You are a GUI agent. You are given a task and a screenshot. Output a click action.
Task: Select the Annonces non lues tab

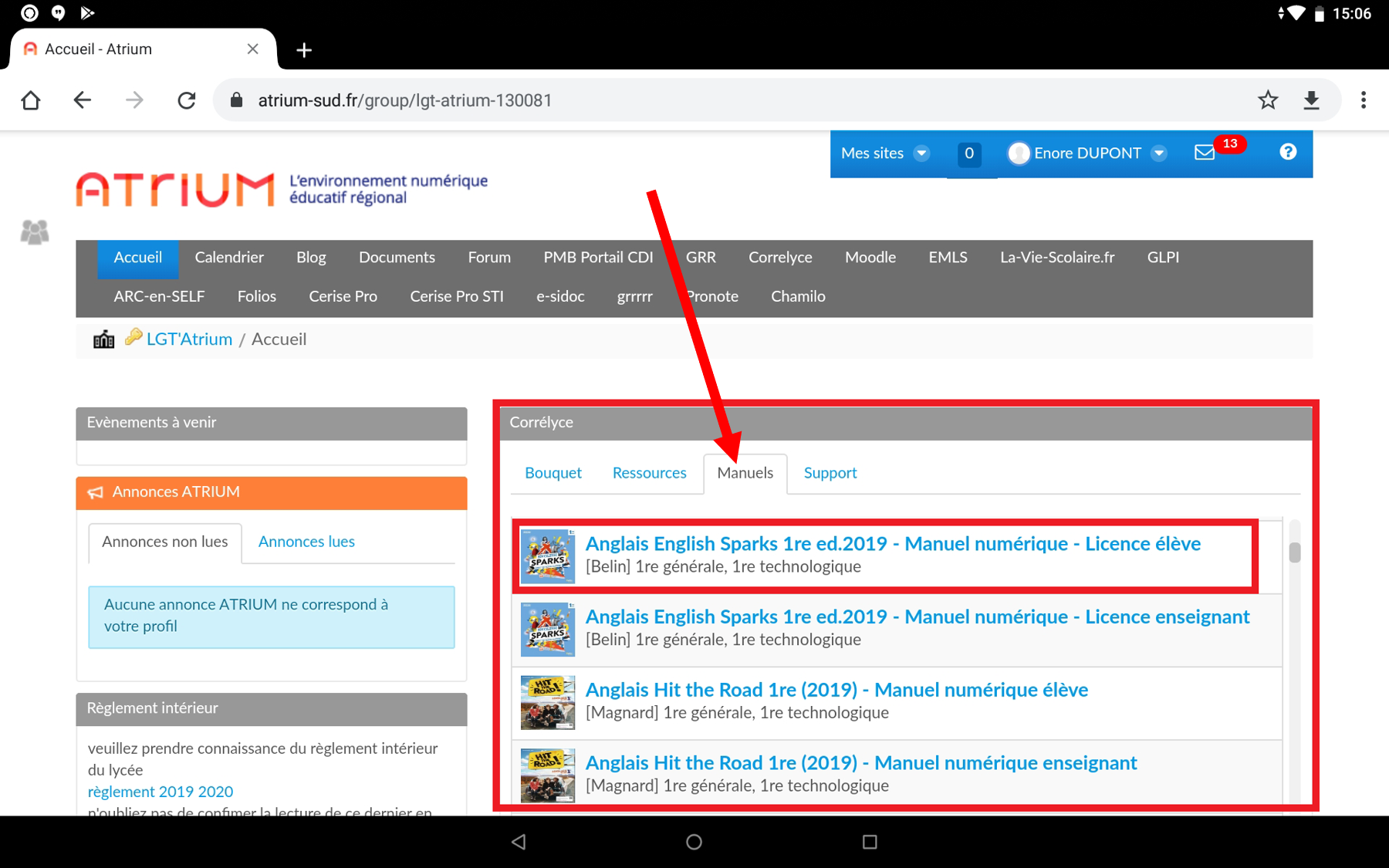[x=165, y=542]
